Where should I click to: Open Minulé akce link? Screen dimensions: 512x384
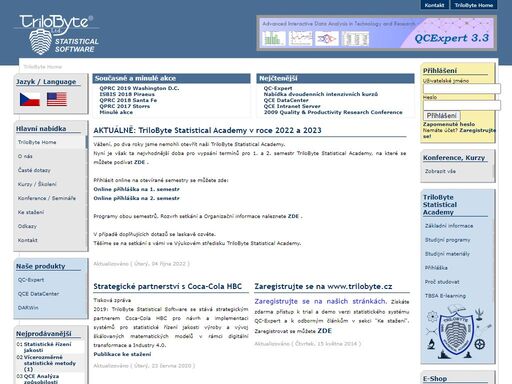point(116,112)
